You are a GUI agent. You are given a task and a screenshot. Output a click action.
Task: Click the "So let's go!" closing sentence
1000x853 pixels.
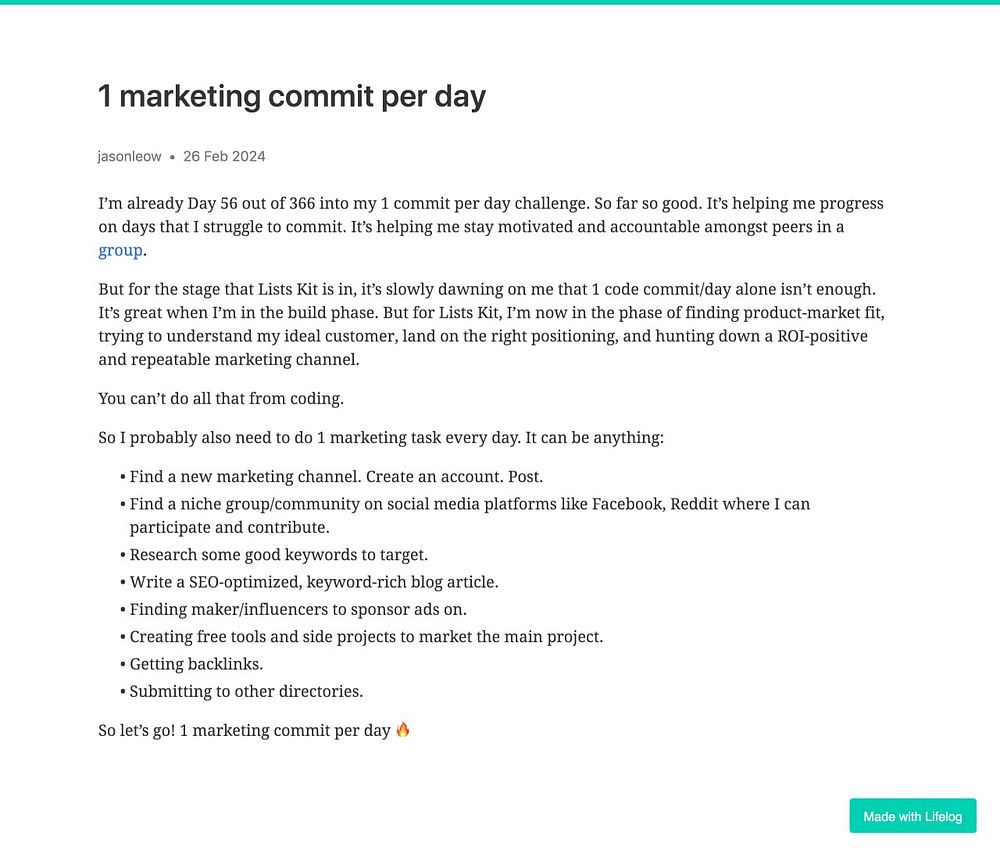(244, 730)
